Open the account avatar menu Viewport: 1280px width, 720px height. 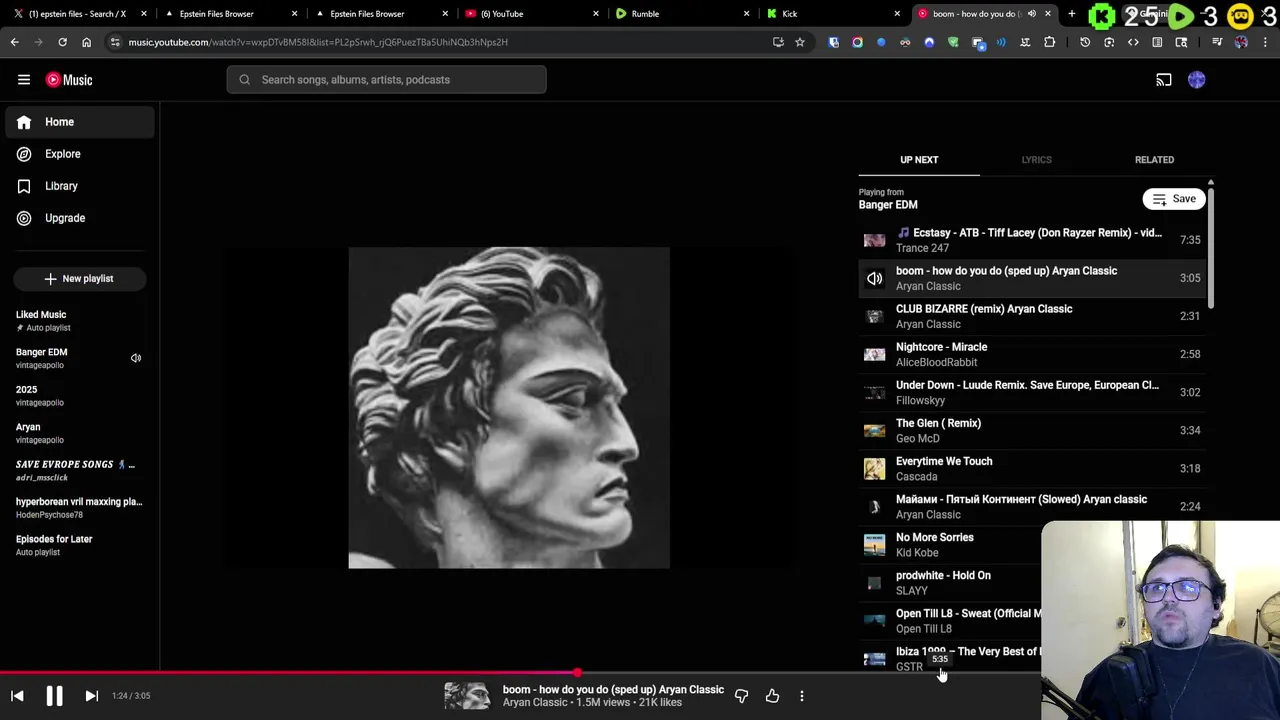(x=1197, y=80)
